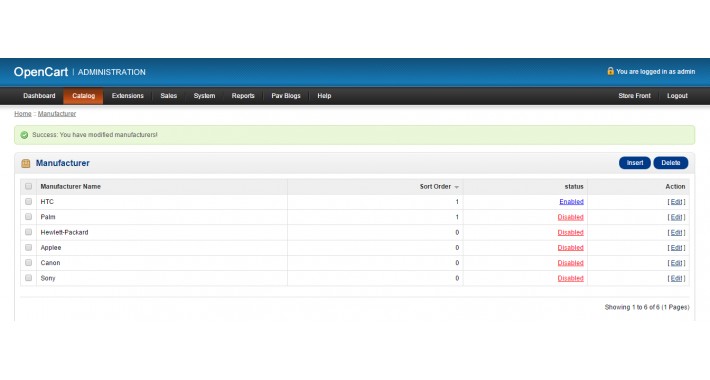The image size is (710, 380).
Task: Go to Store Front
Action: pos(634,96)
